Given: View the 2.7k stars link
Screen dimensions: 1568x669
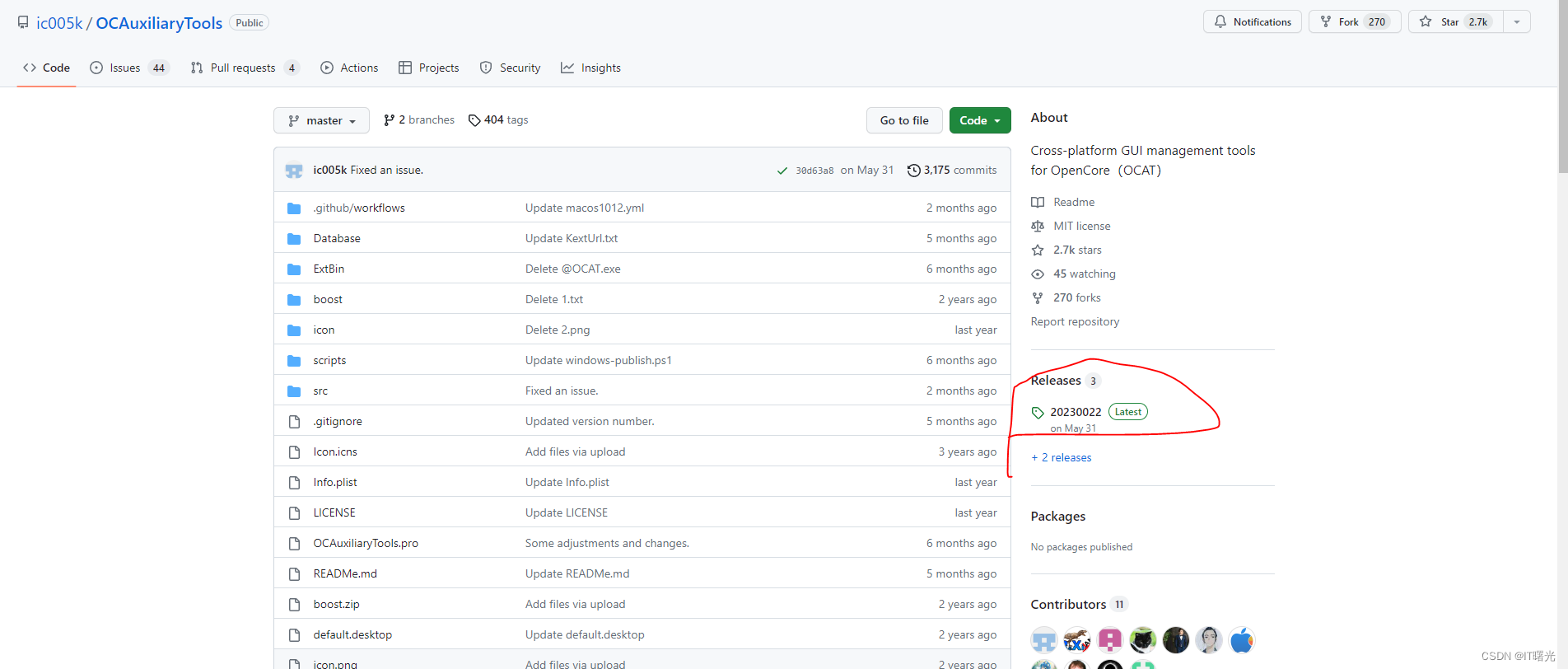Looking at the screenshot, I should (1066, 250).
